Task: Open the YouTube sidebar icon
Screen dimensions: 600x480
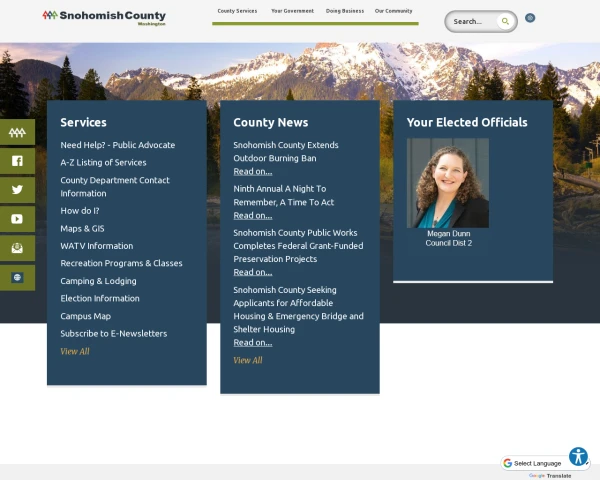Action: click(x=17, y=219)
